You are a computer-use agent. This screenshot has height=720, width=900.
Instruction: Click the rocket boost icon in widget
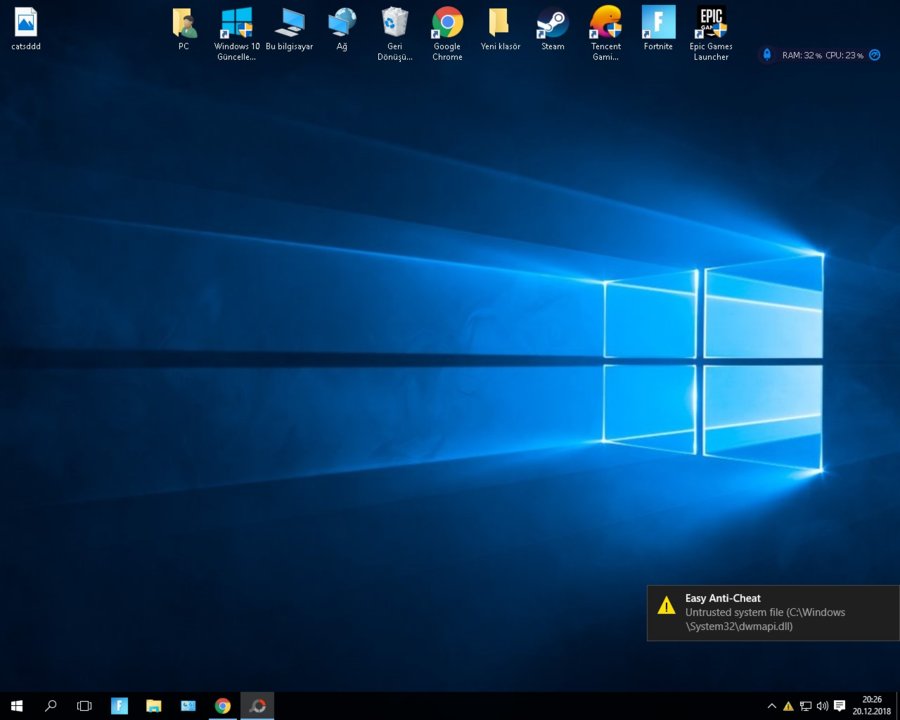click(x=767, y=55)
